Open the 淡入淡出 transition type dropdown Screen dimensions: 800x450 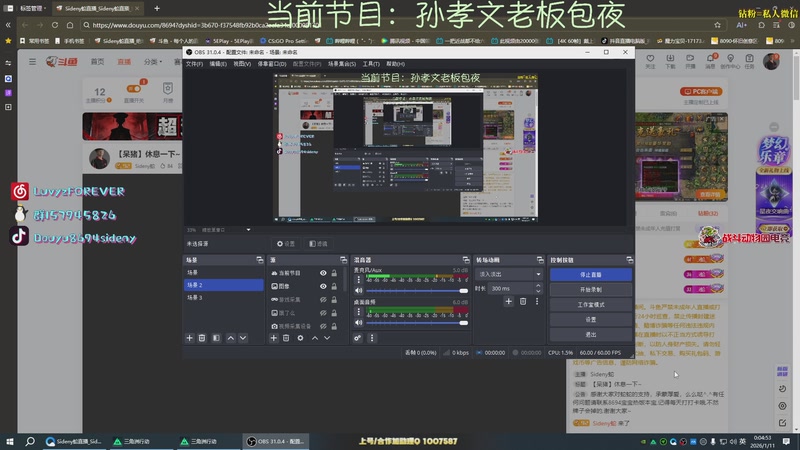pyautogui.click(x=509, y=274)
